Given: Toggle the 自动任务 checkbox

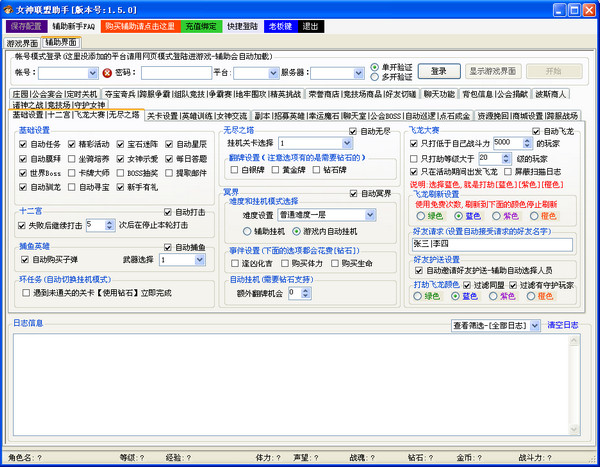Looking at the screenshot, I should (x=23, y=143).
